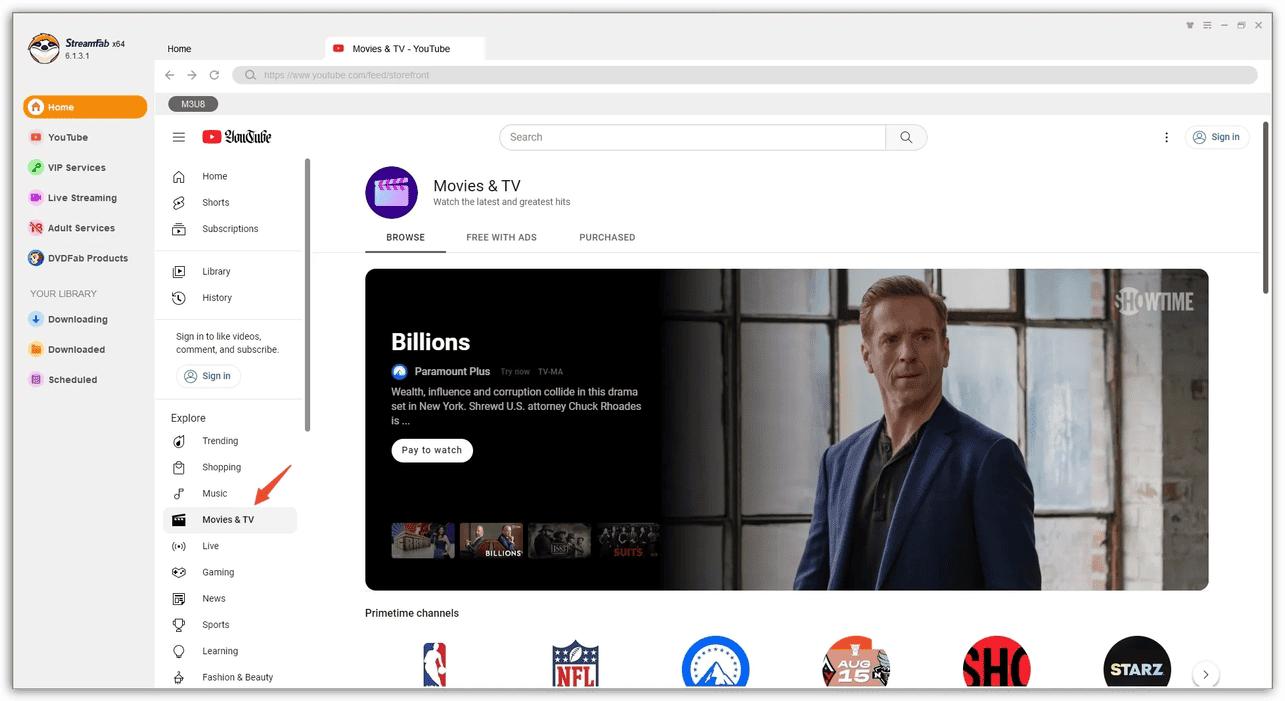Click the search magnifier button

tap(906, 137)
